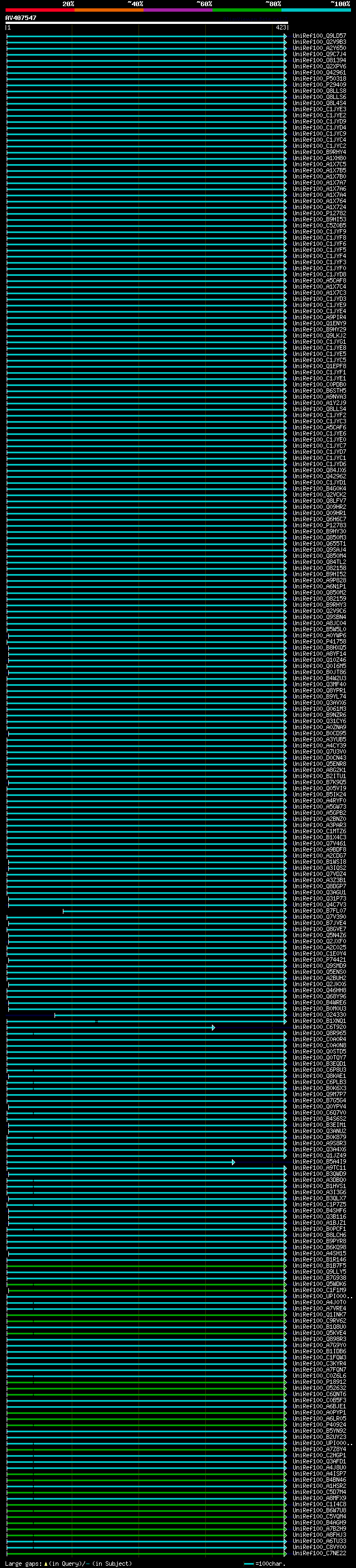Click hit label UniRef100_B1HVS1
The image size is (356, 1568).
tap(319, 1186)
